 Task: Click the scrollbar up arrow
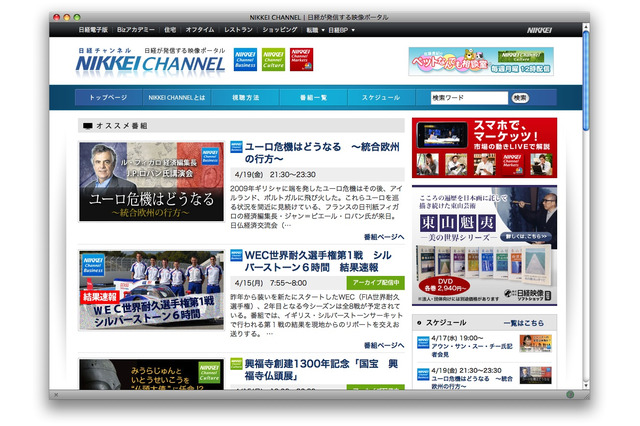click(x=586, y=27)
